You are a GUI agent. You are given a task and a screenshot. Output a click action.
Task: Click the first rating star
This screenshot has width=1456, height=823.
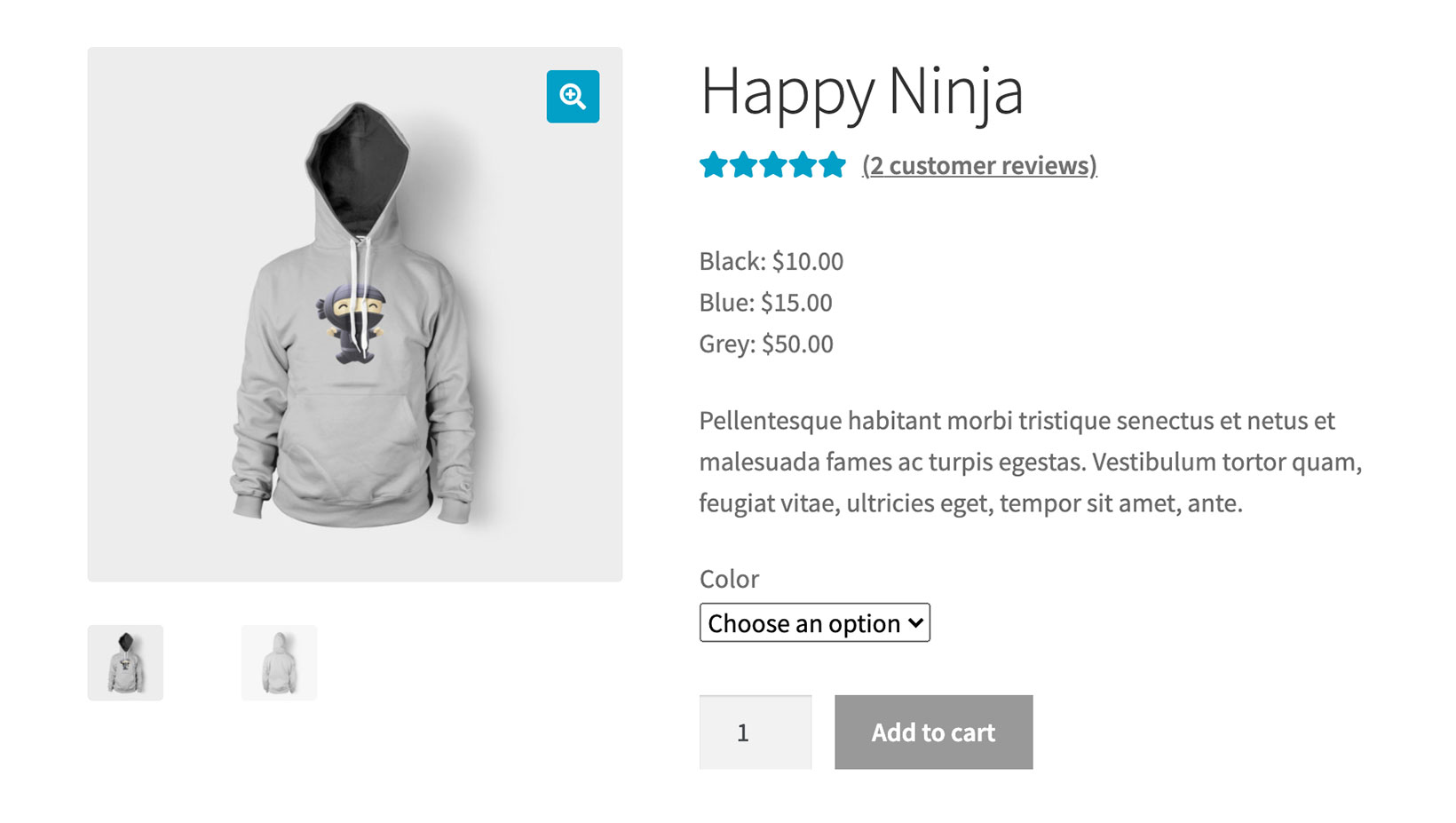click(x=713, y=165)
